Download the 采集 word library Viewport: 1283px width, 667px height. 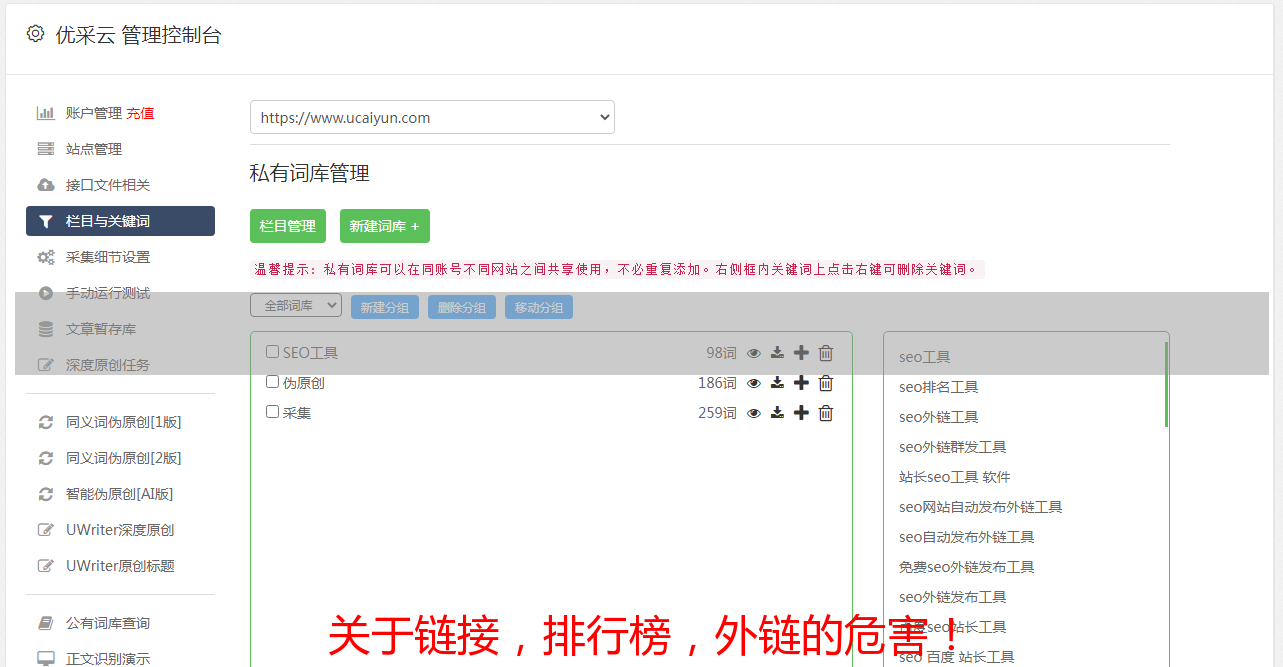coord(777,413)
